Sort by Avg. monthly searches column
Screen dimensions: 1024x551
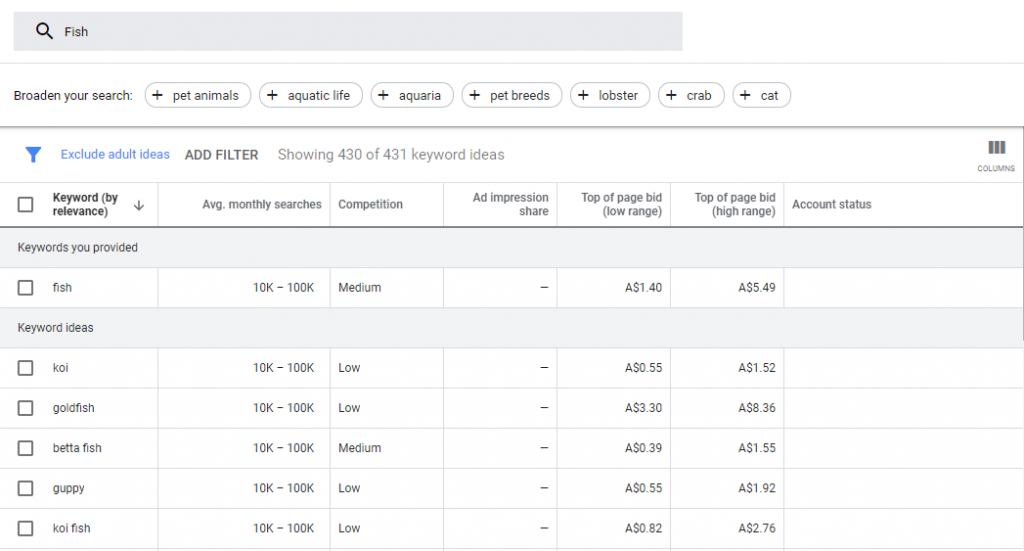click(x=262, y=205)
